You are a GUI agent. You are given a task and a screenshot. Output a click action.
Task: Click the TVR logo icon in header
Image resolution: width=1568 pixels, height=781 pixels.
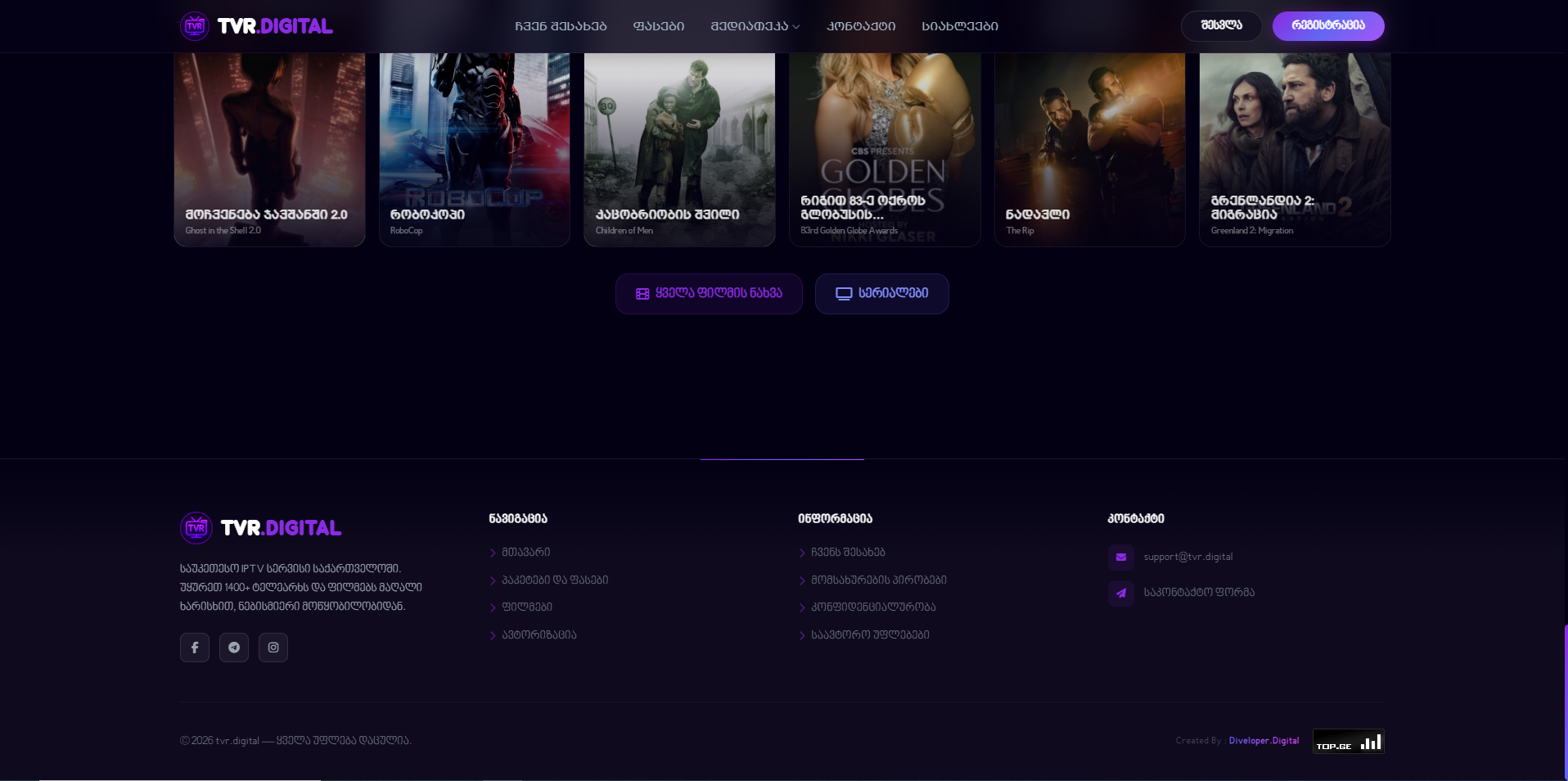point(195,26)
